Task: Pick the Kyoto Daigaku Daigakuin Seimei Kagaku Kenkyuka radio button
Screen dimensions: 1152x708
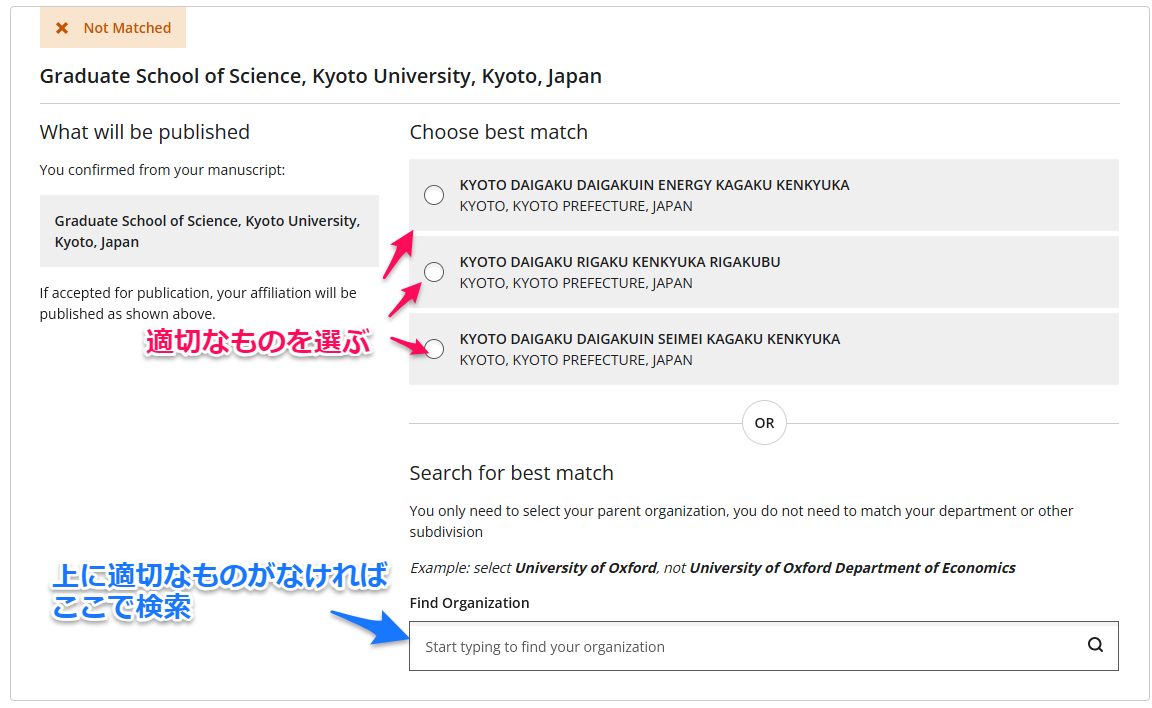Action: tap(434, 349)
